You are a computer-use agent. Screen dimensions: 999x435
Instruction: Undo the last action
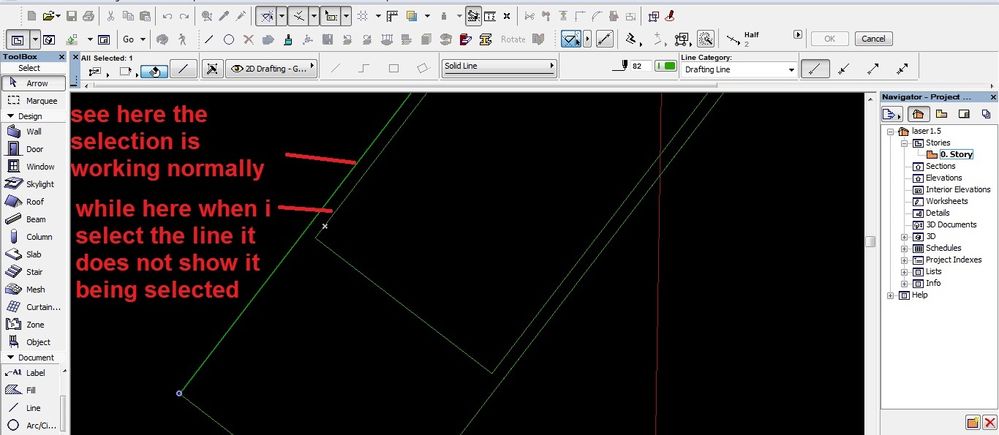point(168,15)
